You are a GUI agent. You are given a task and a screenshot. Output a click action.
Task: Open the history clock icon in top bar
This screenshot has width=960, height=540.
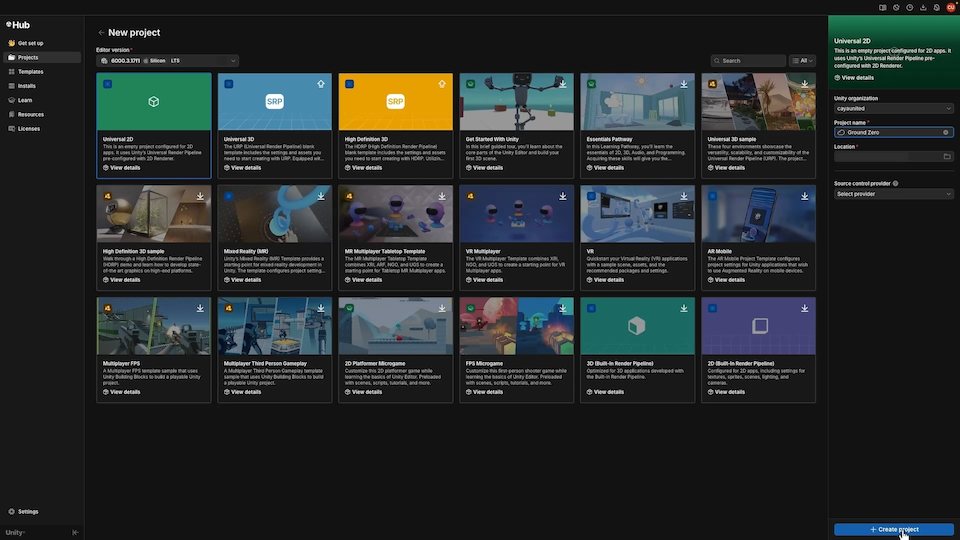910,7
